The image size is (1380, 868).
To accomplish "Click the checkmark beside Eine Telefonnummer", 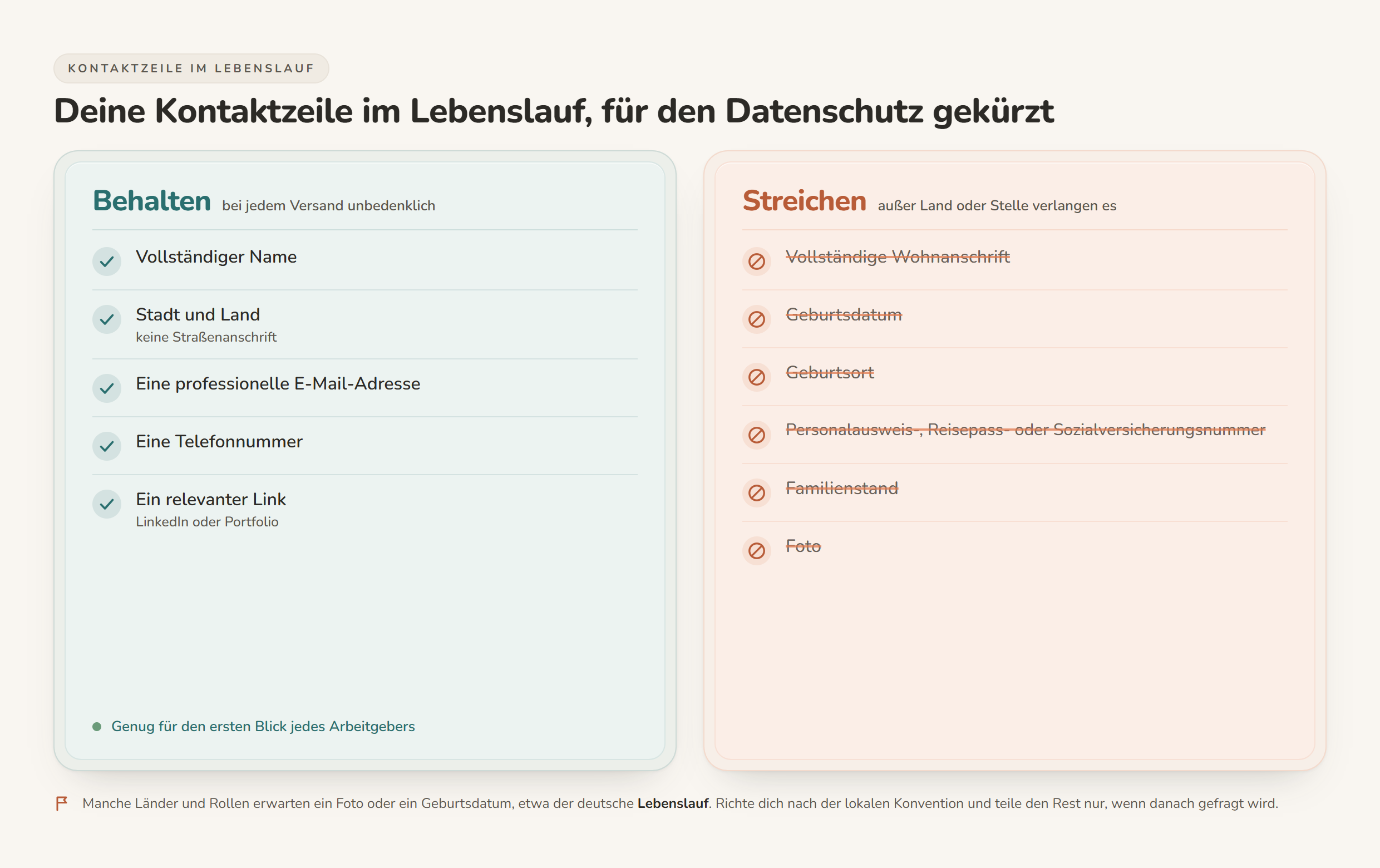I will [x=107, y=446].
